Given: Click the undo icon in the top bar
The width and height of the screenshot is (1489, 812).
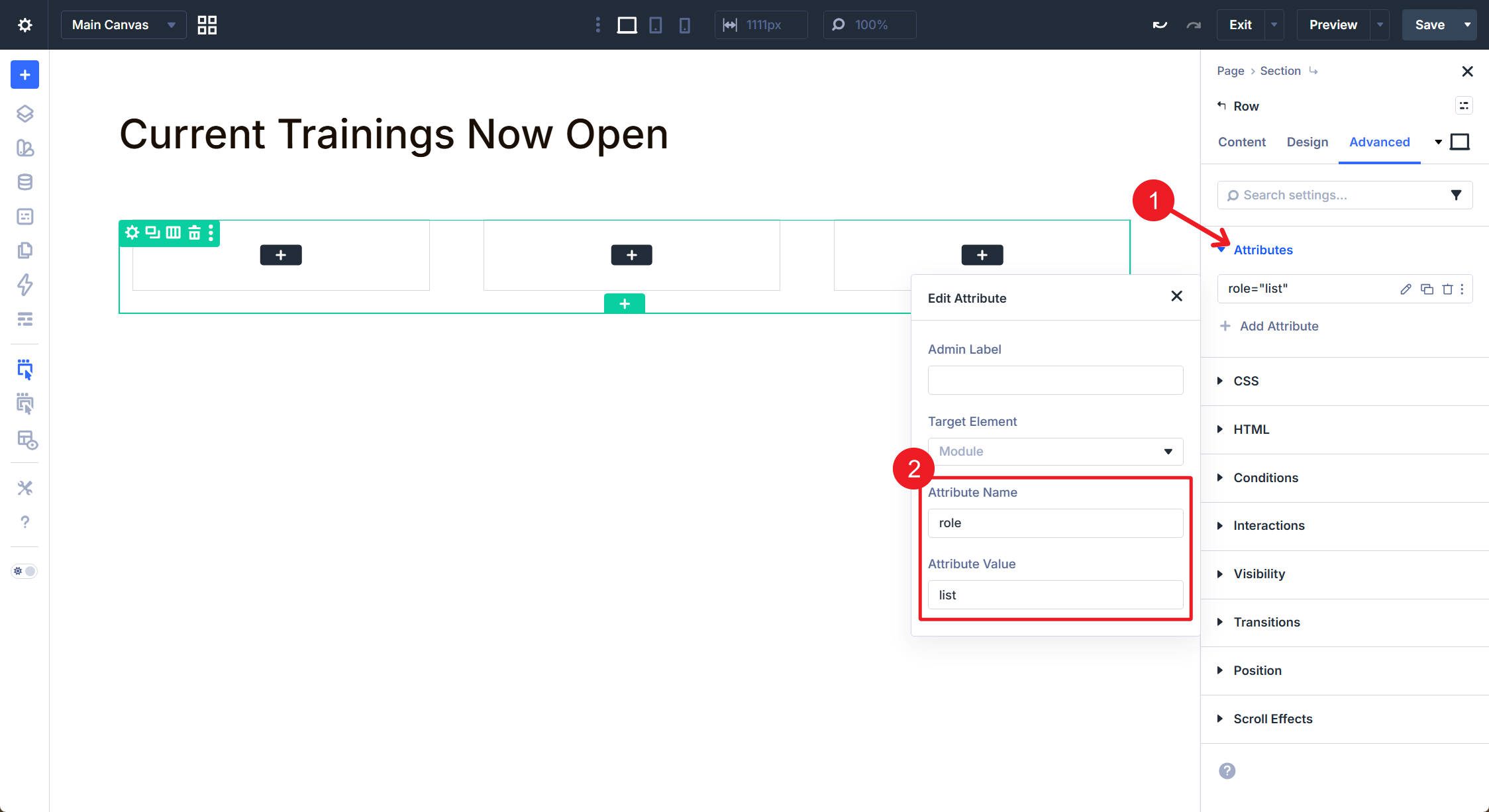Looking at the screenshot, I should click(x=1159, y=25).
